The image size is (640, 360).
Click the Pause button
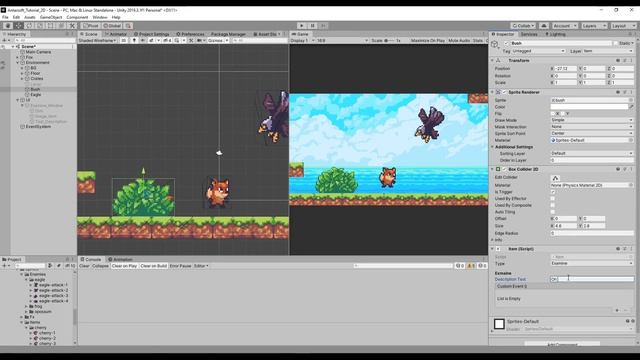pos(313,26)
